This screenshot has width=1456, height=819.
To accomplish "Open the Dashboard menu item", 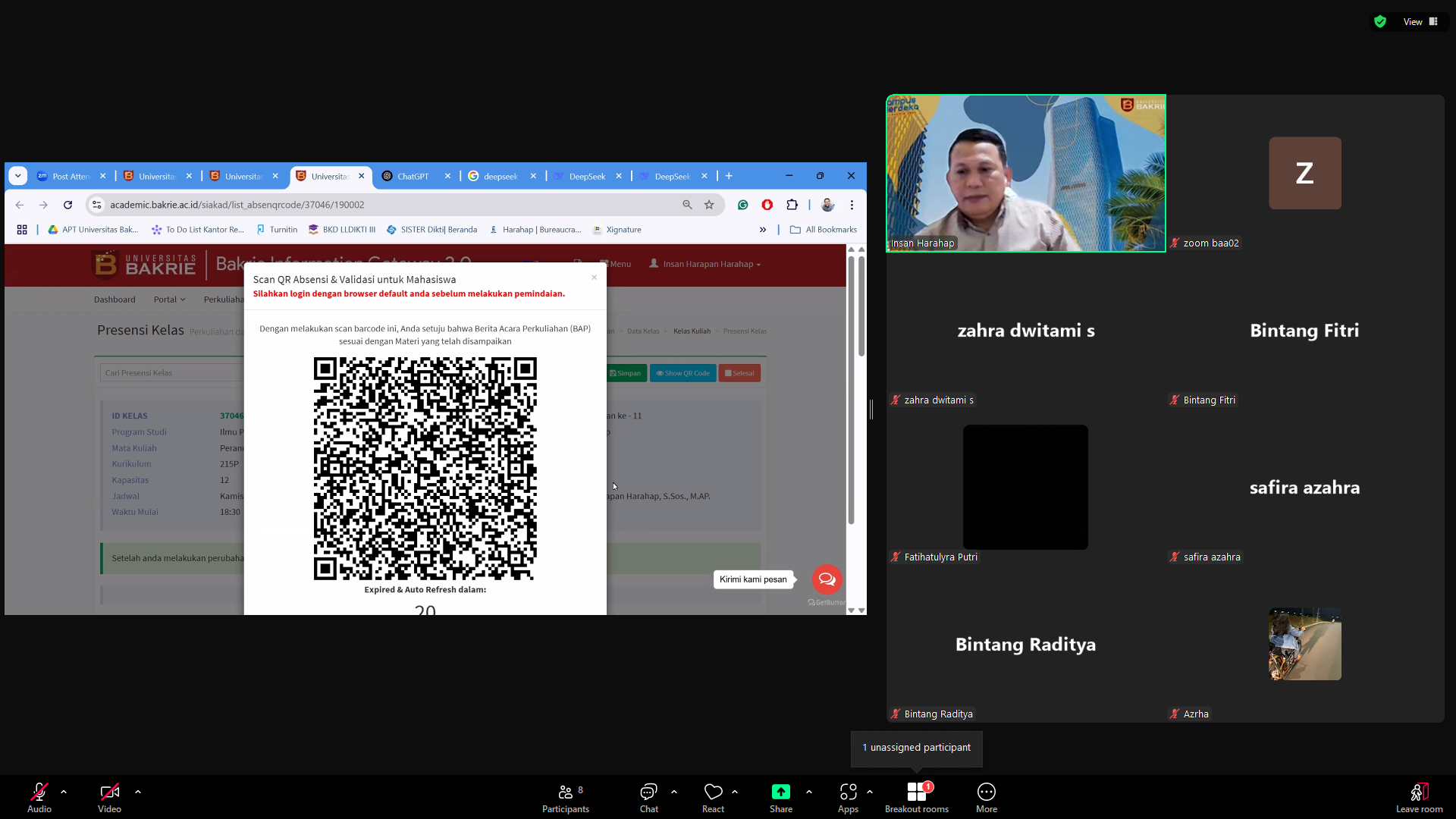I will [115, 300].
